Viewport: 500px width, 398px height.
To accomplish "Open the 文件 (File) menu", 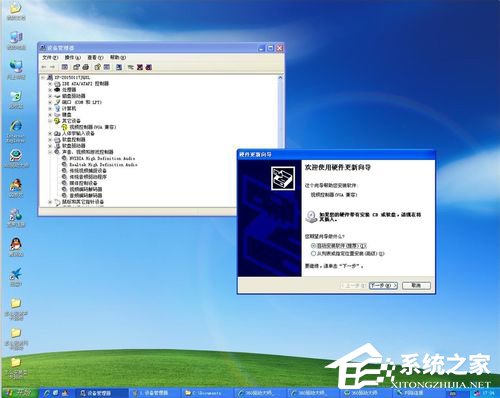I will (x=50, y=58).
